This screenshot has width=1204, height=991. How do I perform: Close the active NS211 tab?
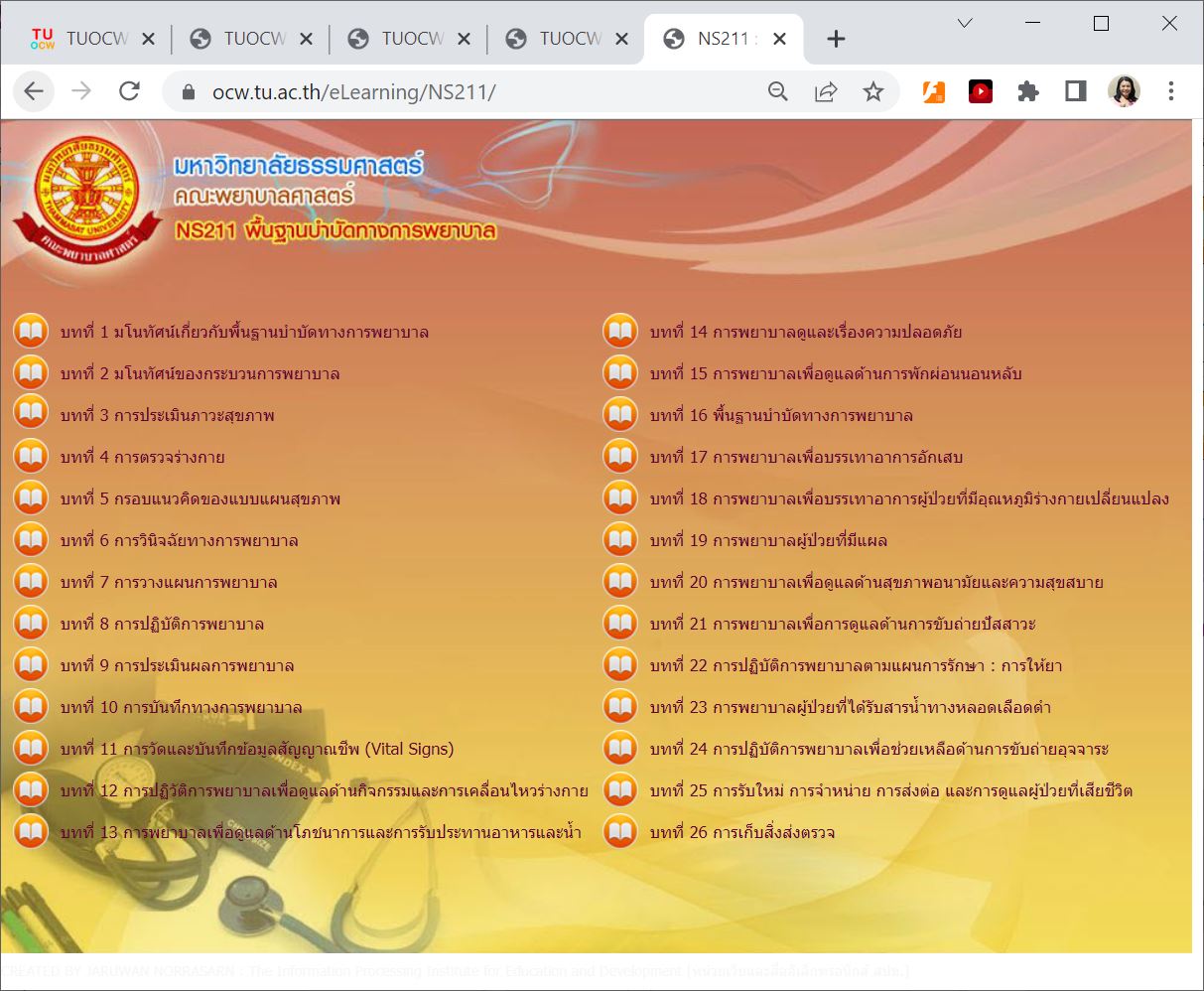tap(779, 39)
